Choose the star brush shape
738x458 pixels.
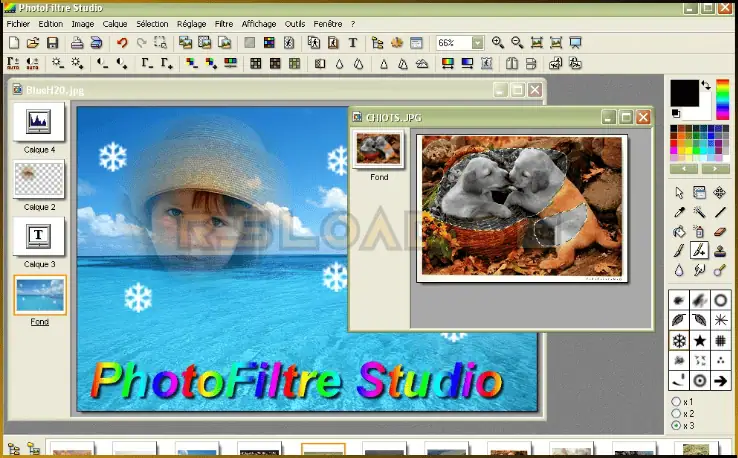coord(700,341)
